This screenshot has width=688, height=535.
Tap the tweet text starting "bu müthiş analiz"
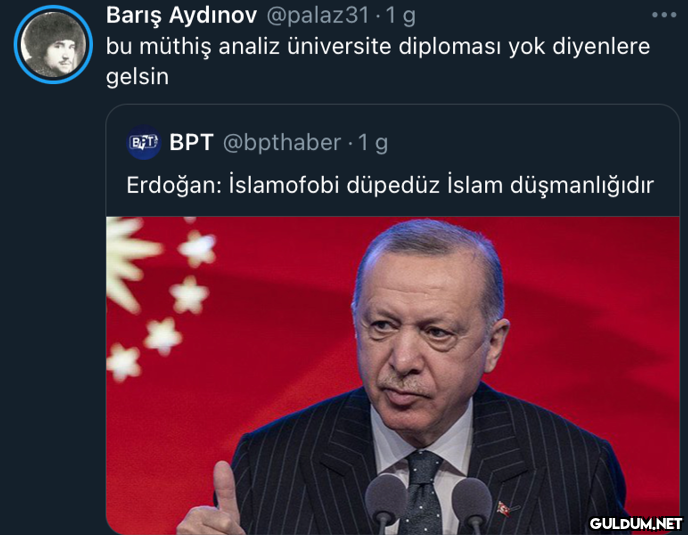pyautogui.click(x=378, y=61)
